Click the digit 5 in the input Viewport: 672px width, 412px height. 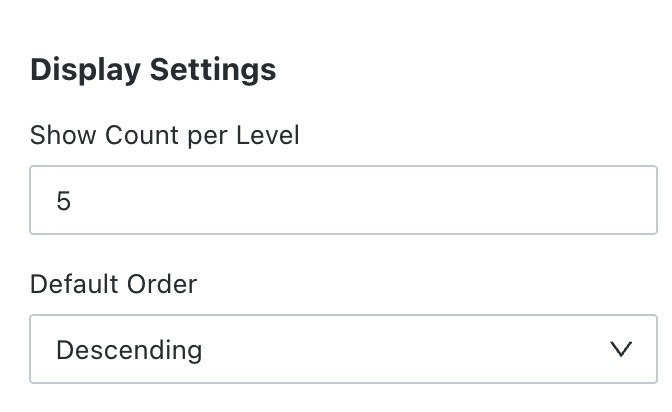pos(63,201)
